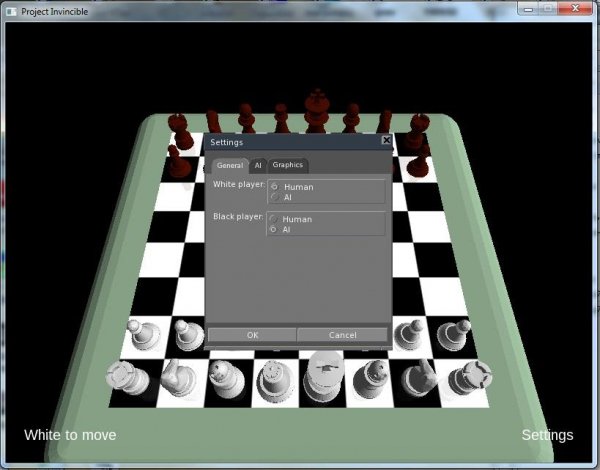Select the rightmost white pawn
The height and width of the screenshot is (470, 600).
point(454,335)
